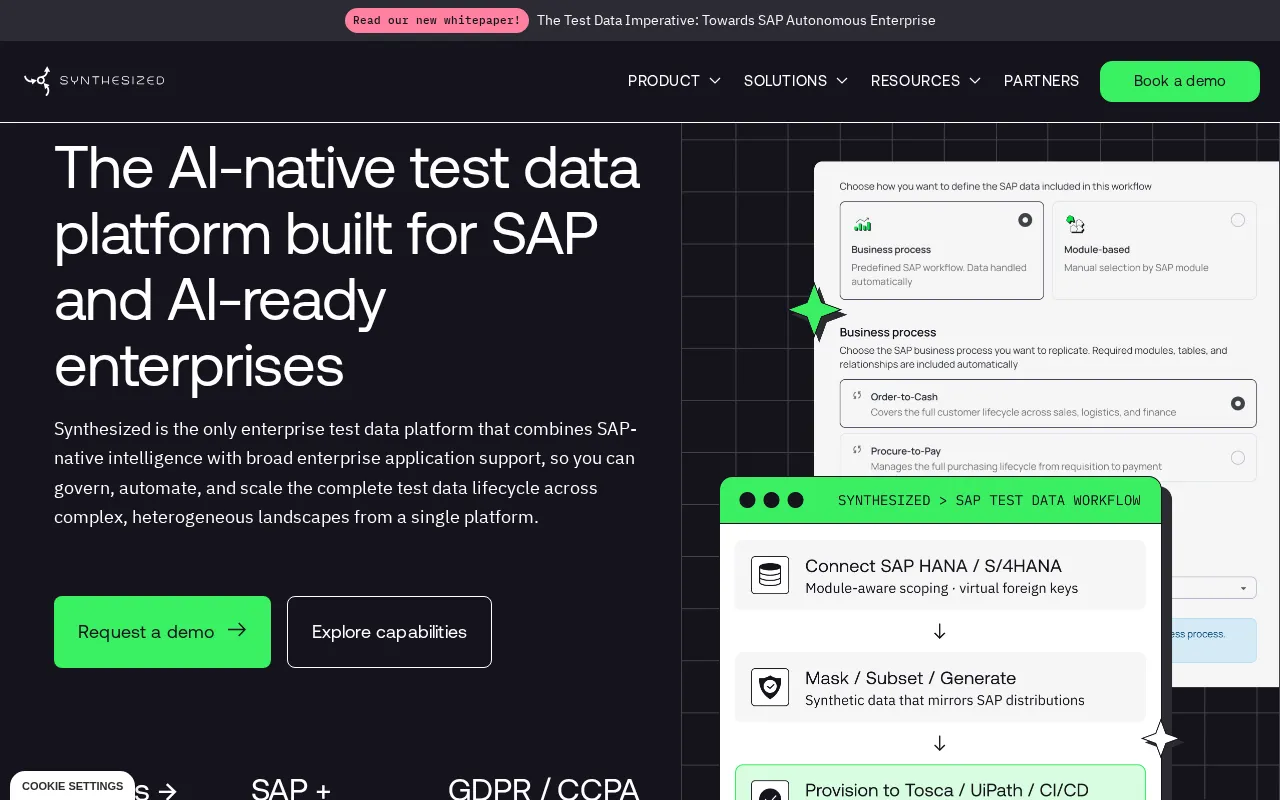Click the 'SAP +' stat text
The width and height of the screenshot is (1280, 800).
click(x=291, y=788)
